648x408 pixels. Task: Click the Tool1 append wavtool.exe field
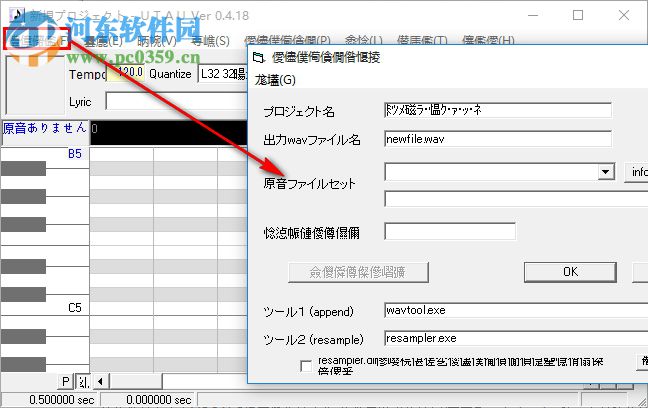(516, 310)
